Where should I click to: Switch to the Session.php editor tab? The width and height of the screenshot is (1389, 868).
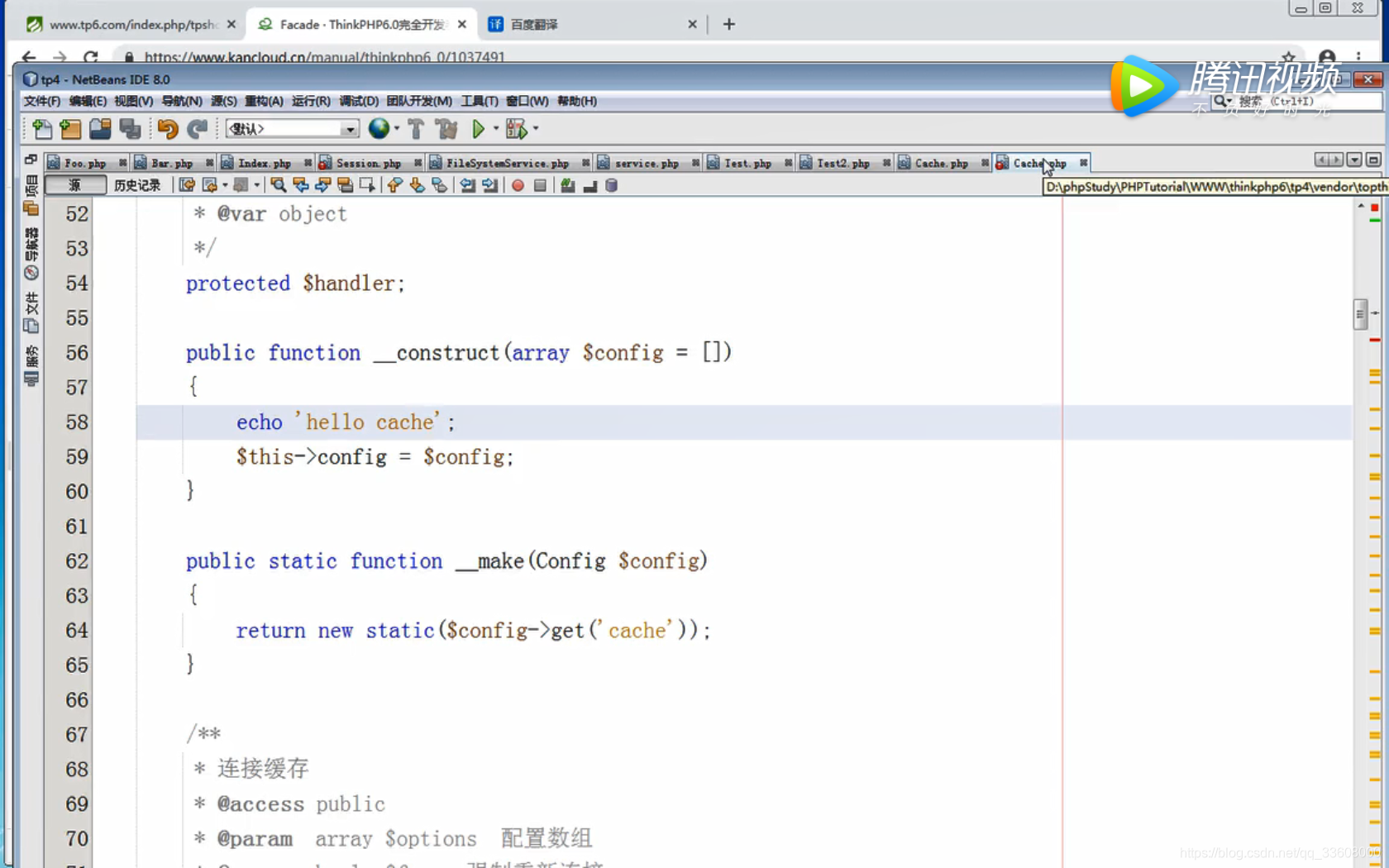point(368,163)
